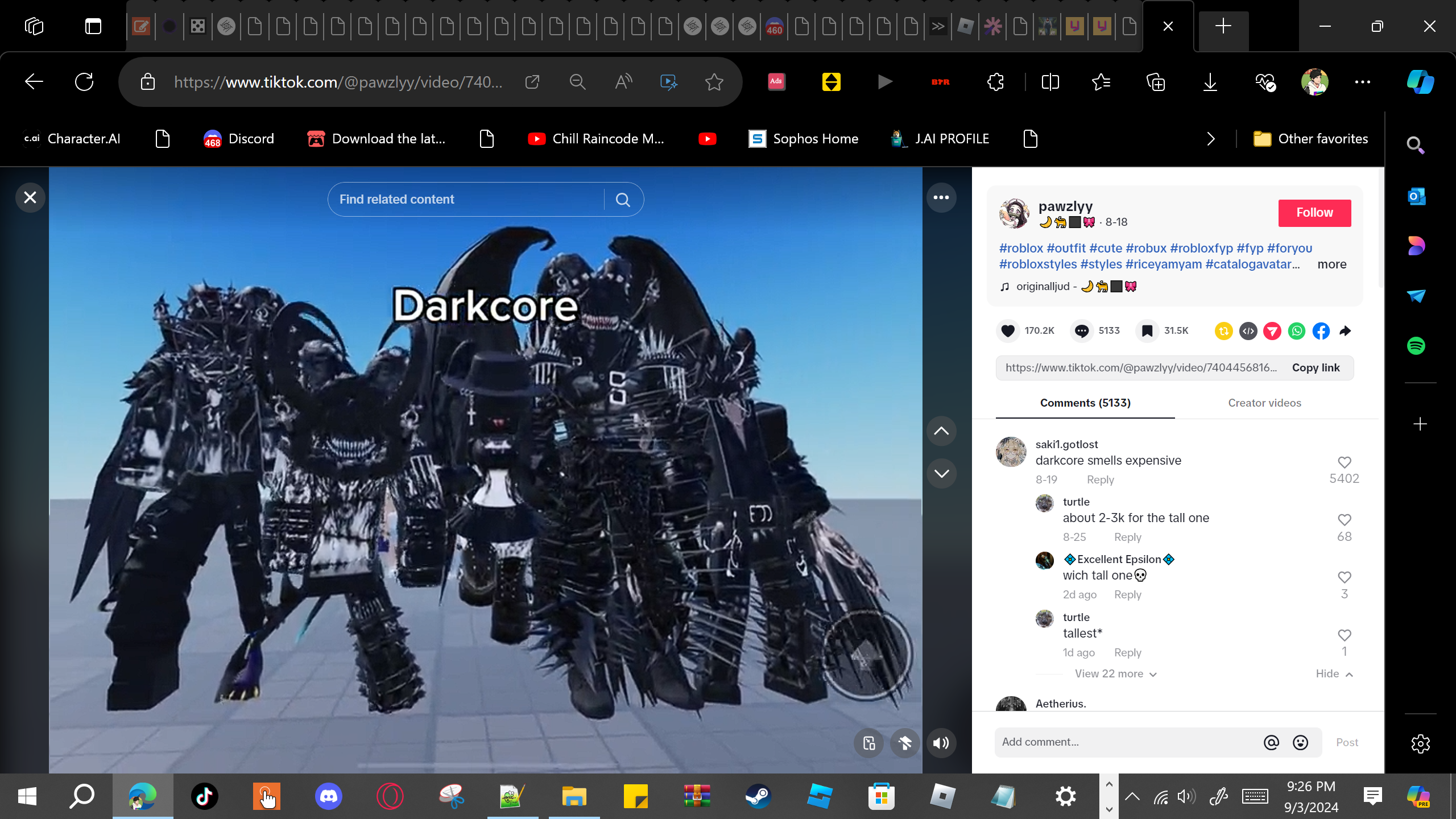Screen dimensions: 1456x819
Task: Share video via Facebook icon
Action: [1321, 330]
